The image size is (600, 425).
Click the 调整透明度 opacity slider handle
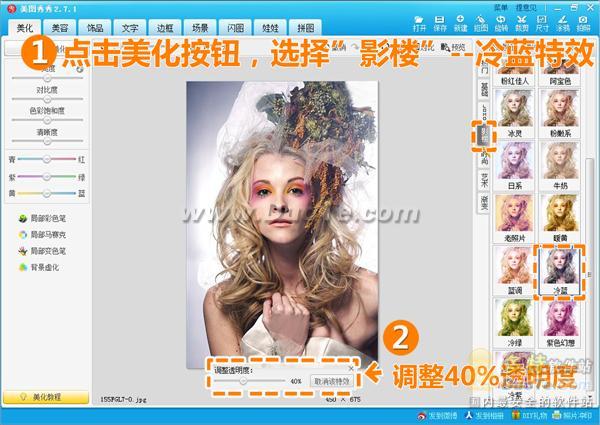(243, 381)
